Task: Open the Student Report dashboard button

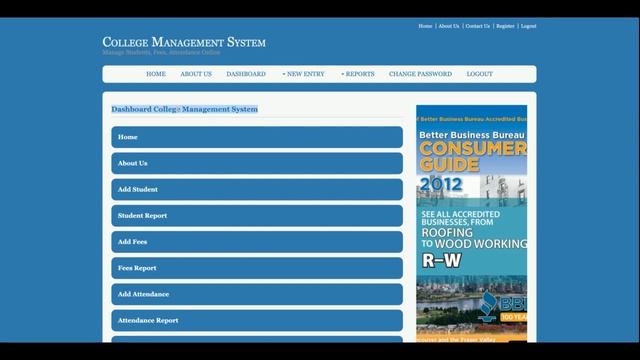Action: [x=257, y=216]
